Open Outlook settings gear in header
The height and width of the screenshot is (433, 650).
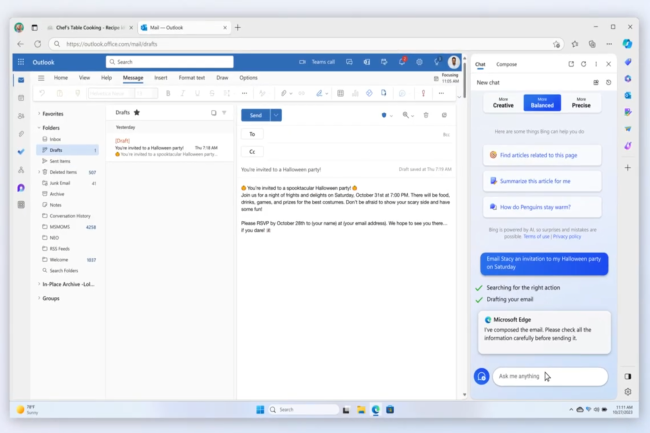[419, 62]
